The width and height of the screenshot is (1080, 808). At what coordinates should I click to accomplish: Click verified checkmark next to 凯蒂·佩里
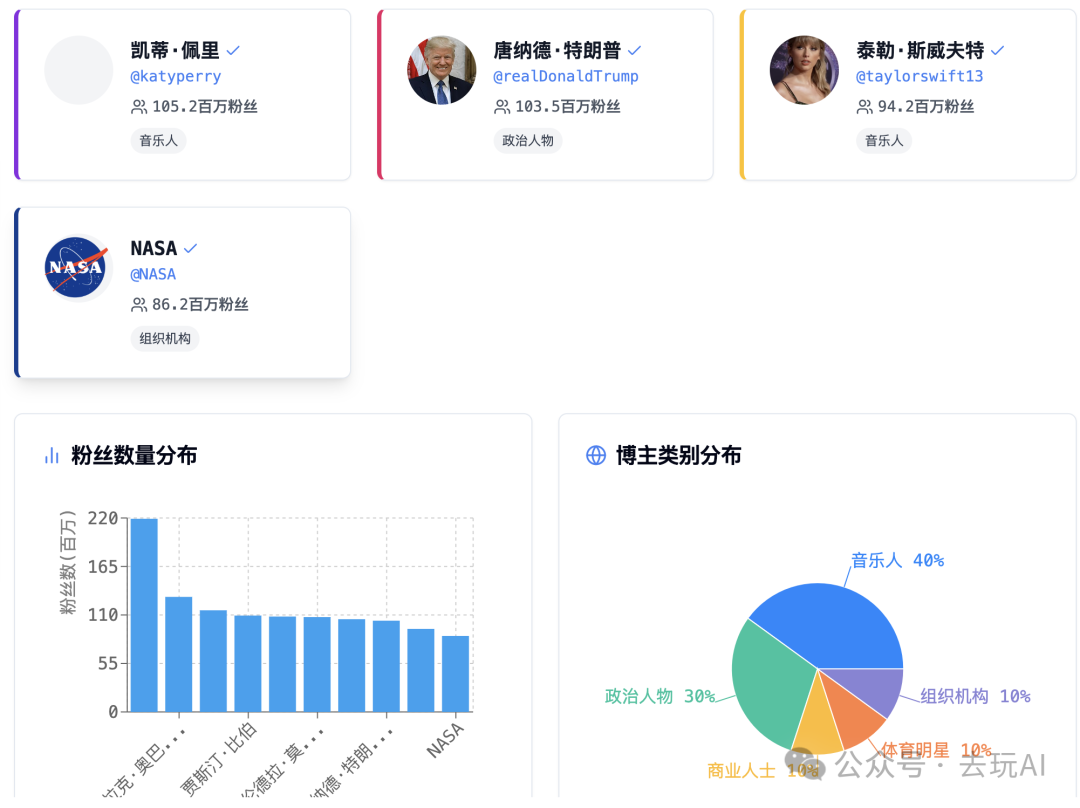(233, 50)
